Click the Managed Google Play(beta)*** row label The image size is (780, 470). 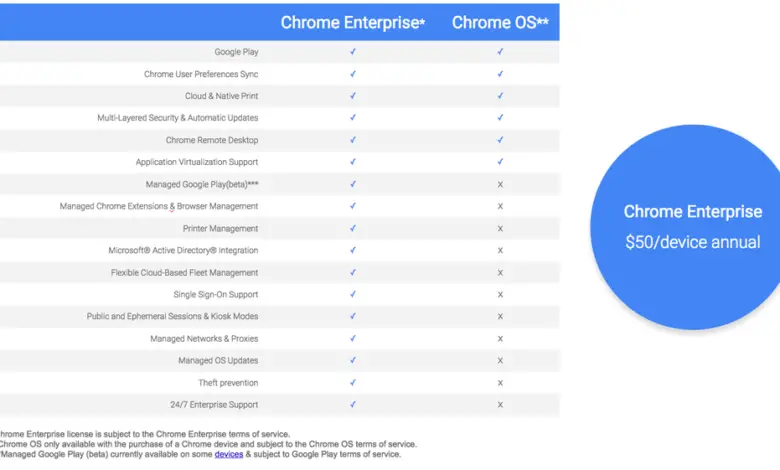[x=195, y=184]
